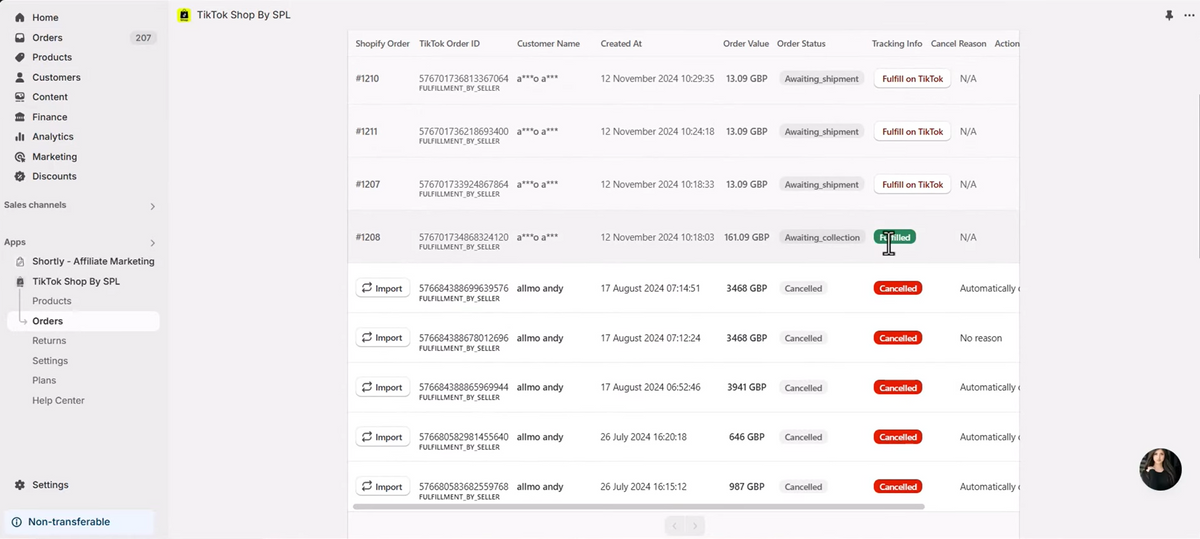Open Plans in the app submenu
The width and height of the screenshot is (1200, 539).
tap(44, 380)
